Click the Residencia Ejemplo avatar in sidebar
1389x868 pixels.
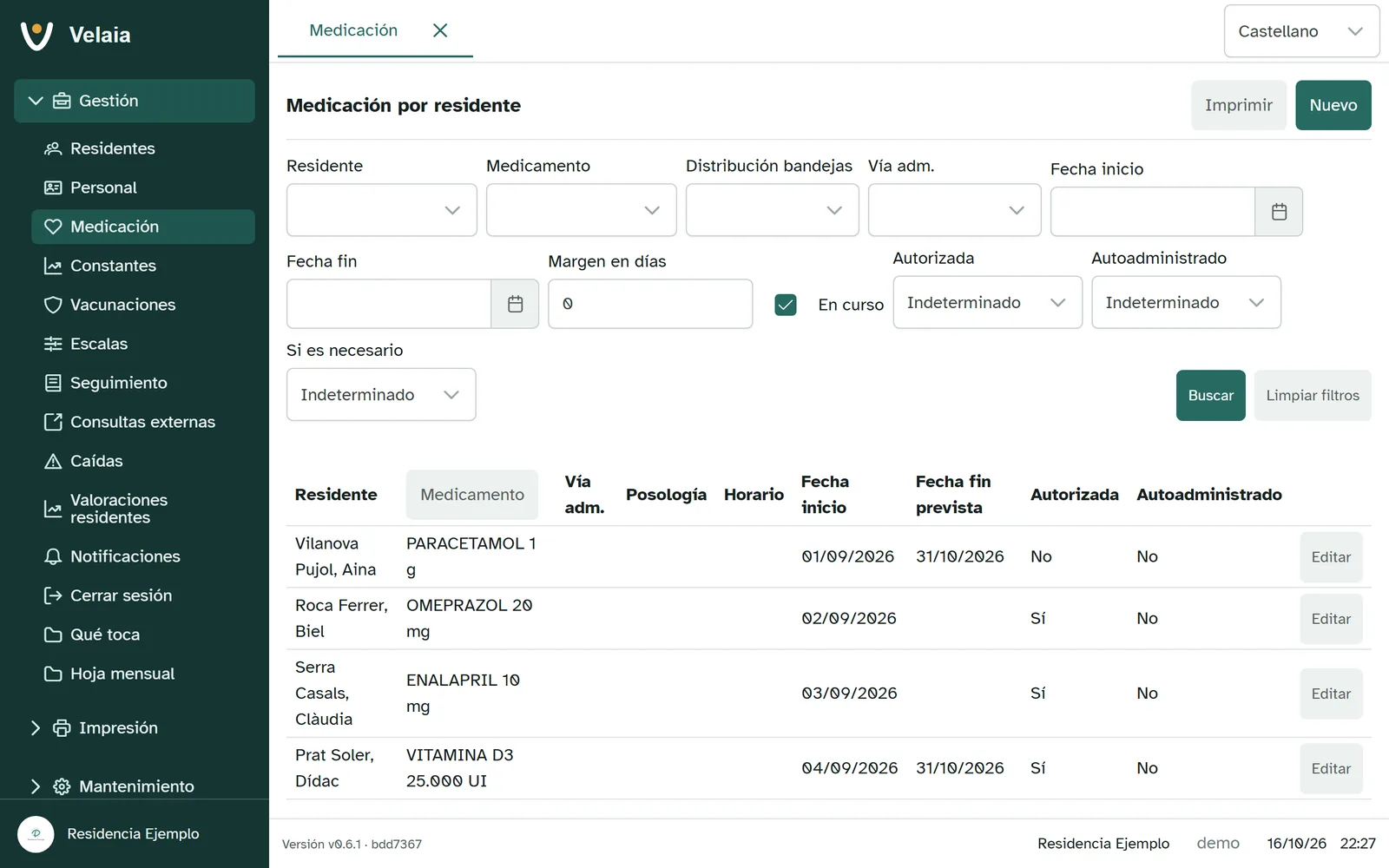coord(36,834)
